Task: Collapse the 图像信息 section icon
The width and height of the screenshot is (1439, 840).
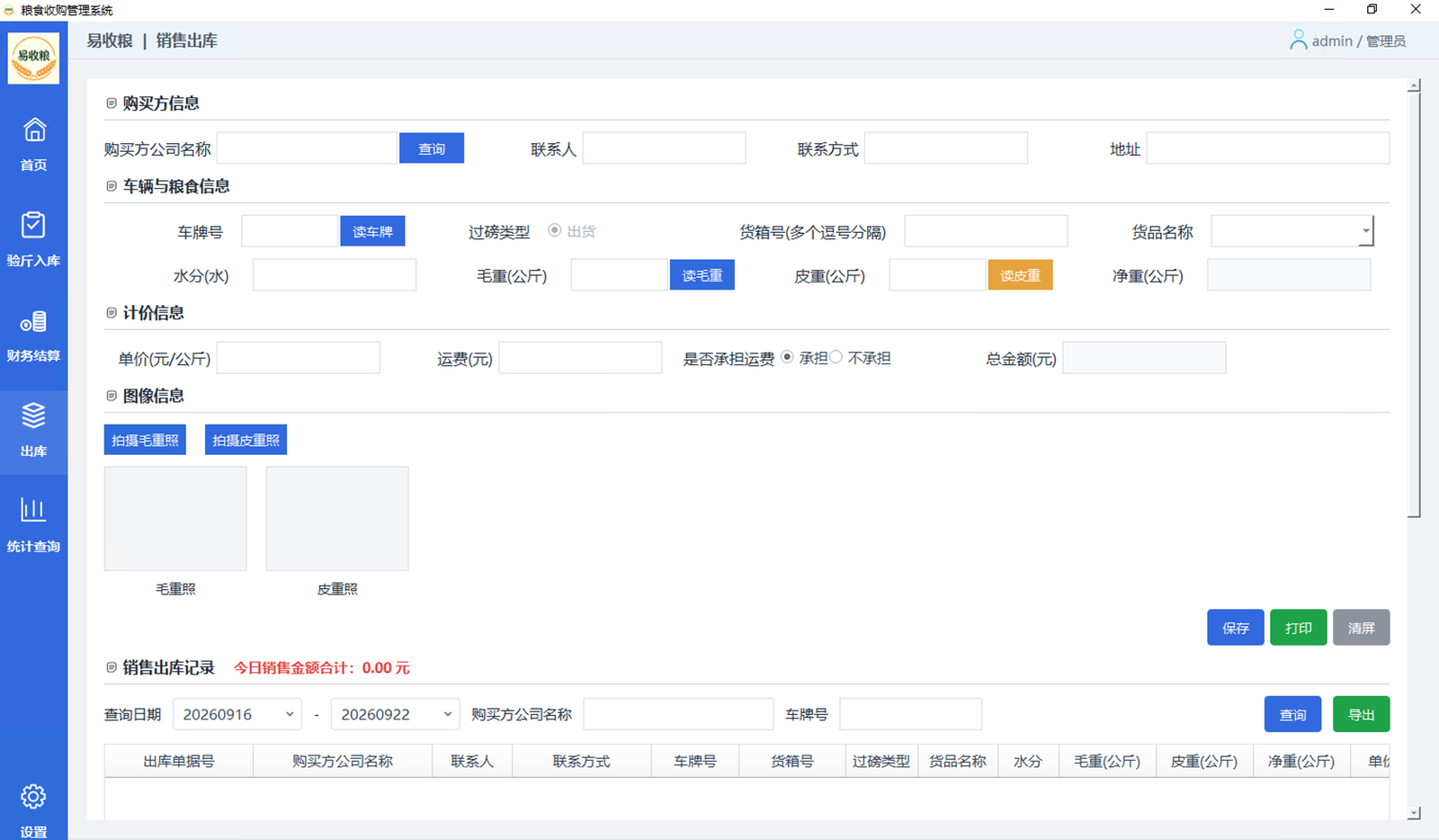Action: tap(112, 396)
